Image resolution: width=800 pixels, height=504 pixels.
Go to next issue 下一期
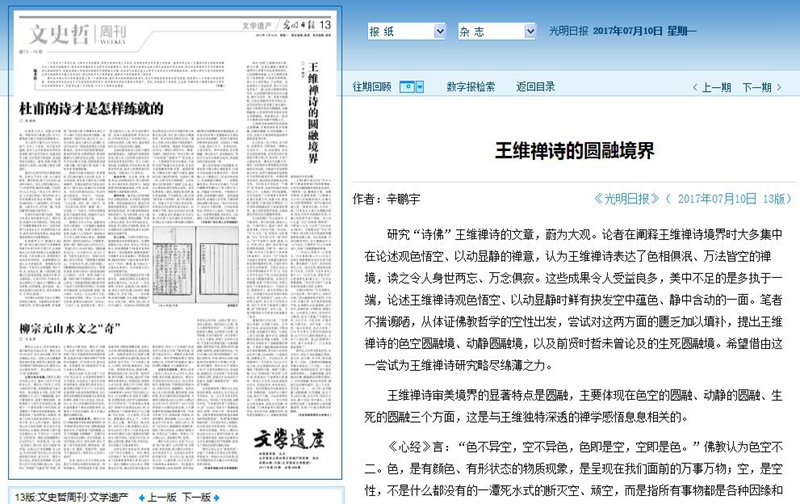(x=757, y=87)
